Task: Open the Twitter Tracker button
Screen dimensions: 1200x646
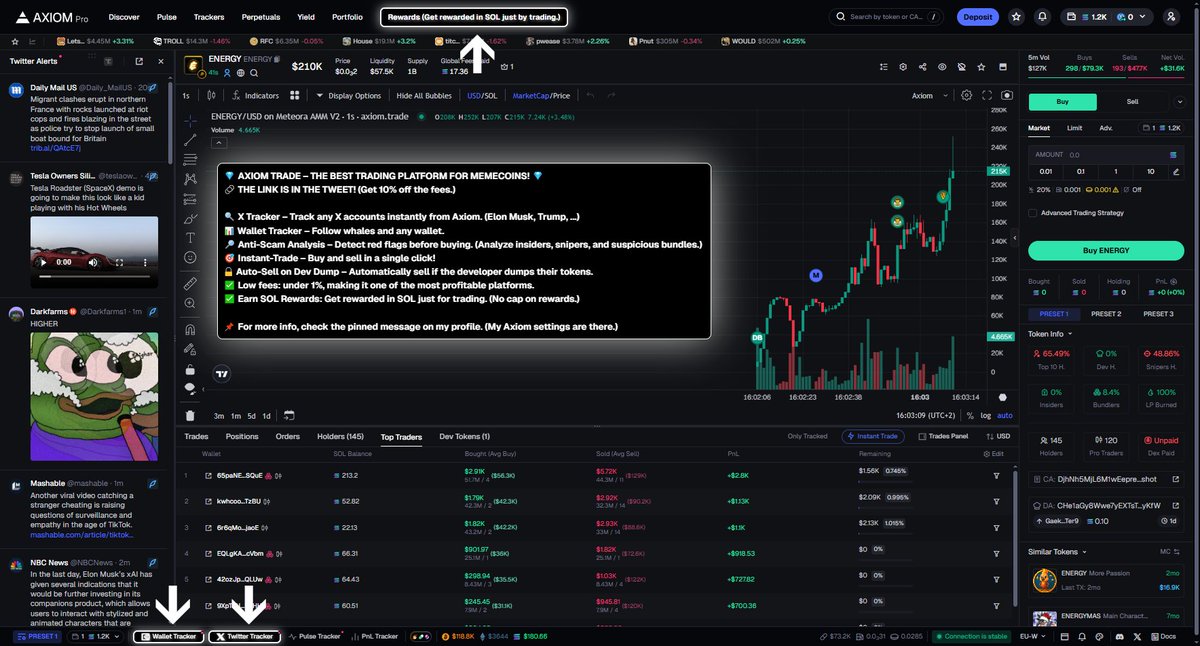Action: click(x=245, y=636)
